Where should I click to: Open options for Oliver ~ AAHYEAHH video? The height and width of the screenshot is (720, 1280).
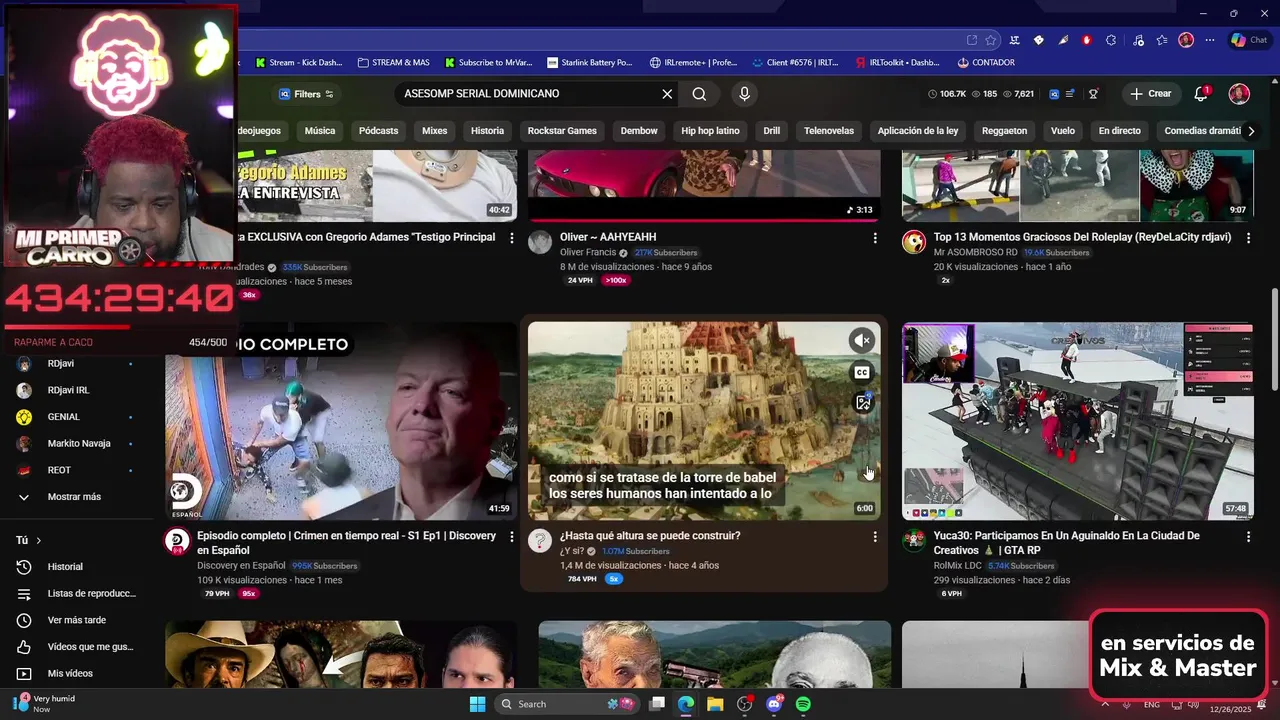[x=875, y=238]
